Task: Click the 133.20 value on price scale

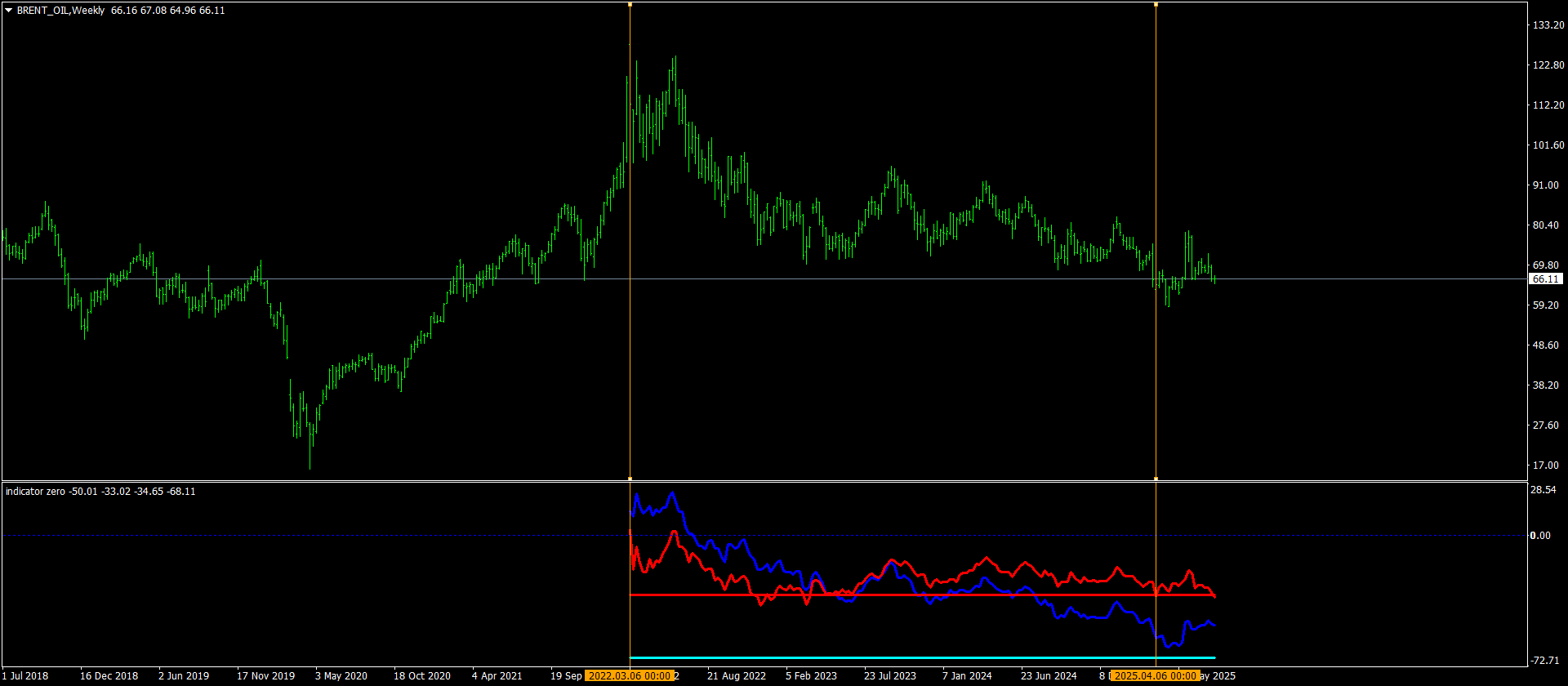Action: [x=1548, y=25]
